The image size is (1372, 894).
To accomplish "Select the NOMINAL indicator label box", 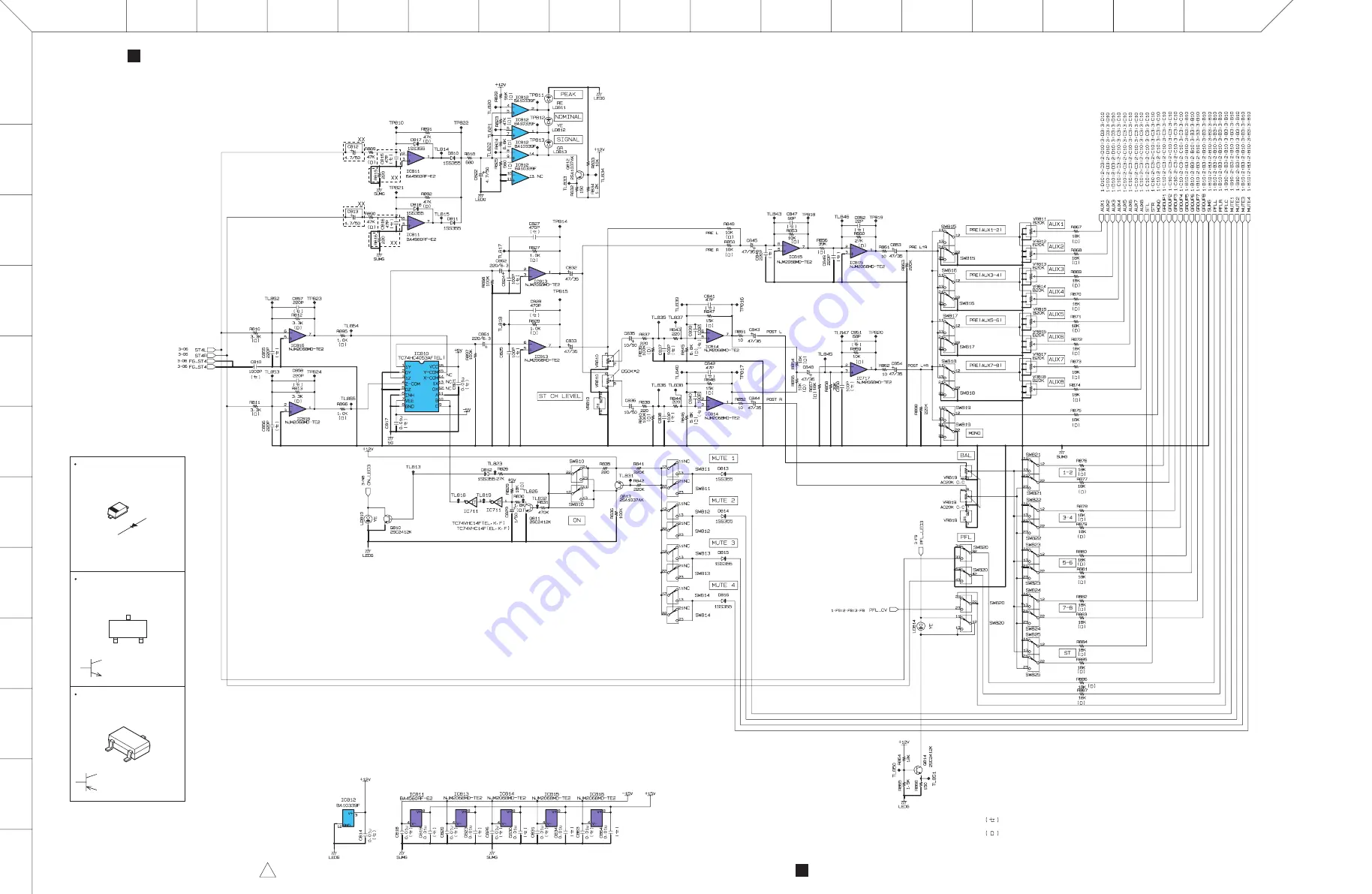I will (568, 117).
